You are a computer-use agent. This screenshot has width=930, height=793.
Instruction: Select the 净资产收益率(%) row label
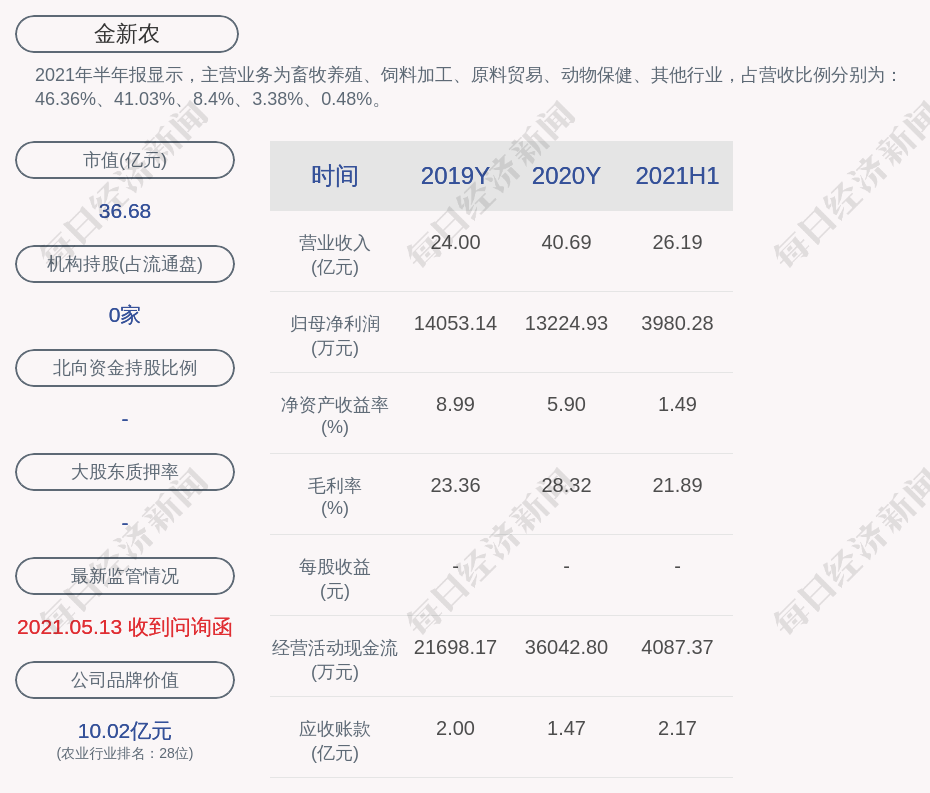coord(335,416)
